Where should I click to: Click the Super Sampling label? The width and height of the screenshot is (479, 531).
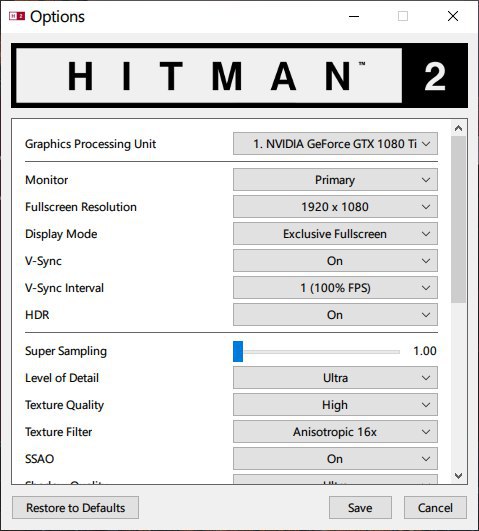coord(66,351)
